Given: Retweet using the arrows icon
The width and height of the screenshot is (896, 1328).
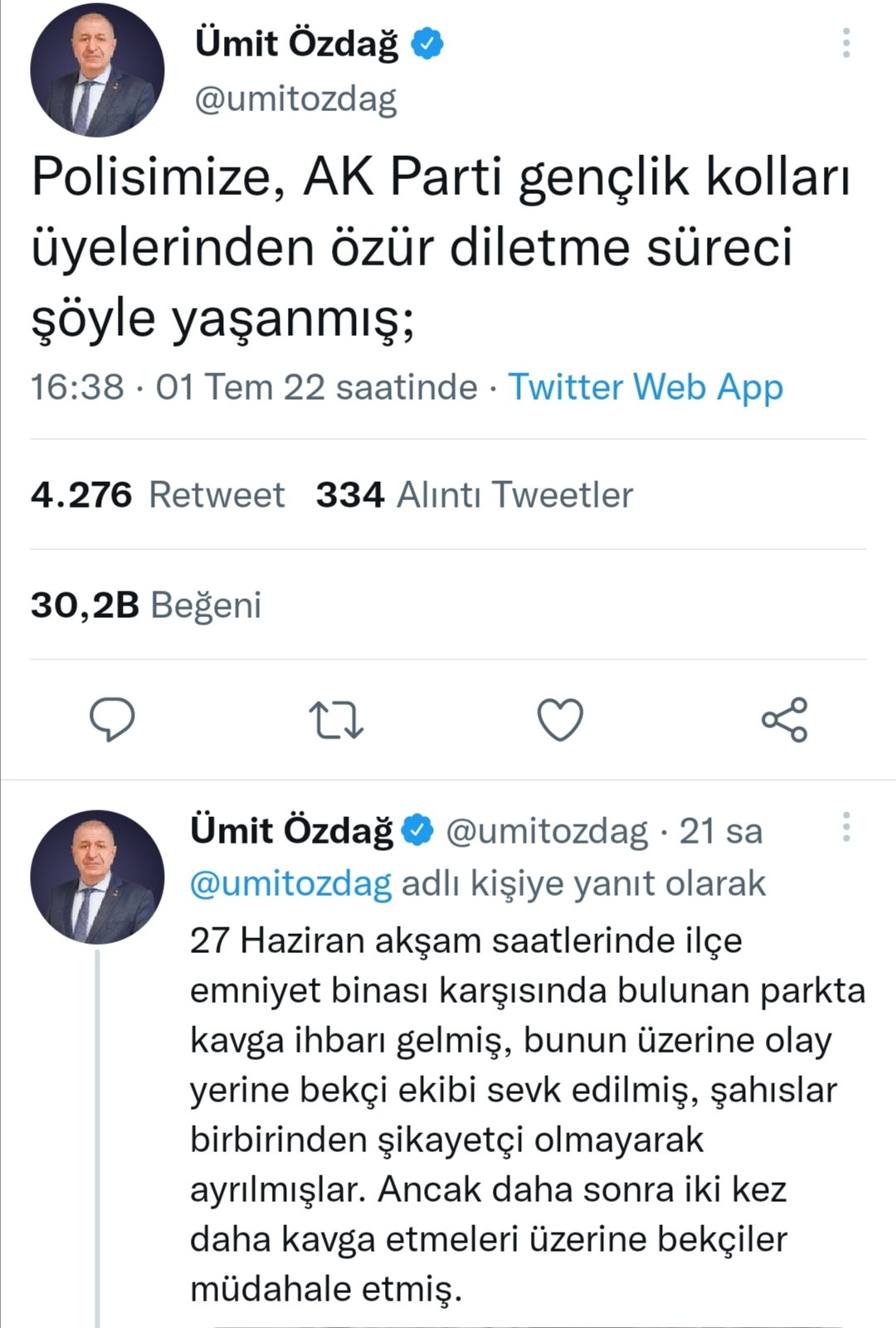Looking at the screenshot, I should pos(335,719).
